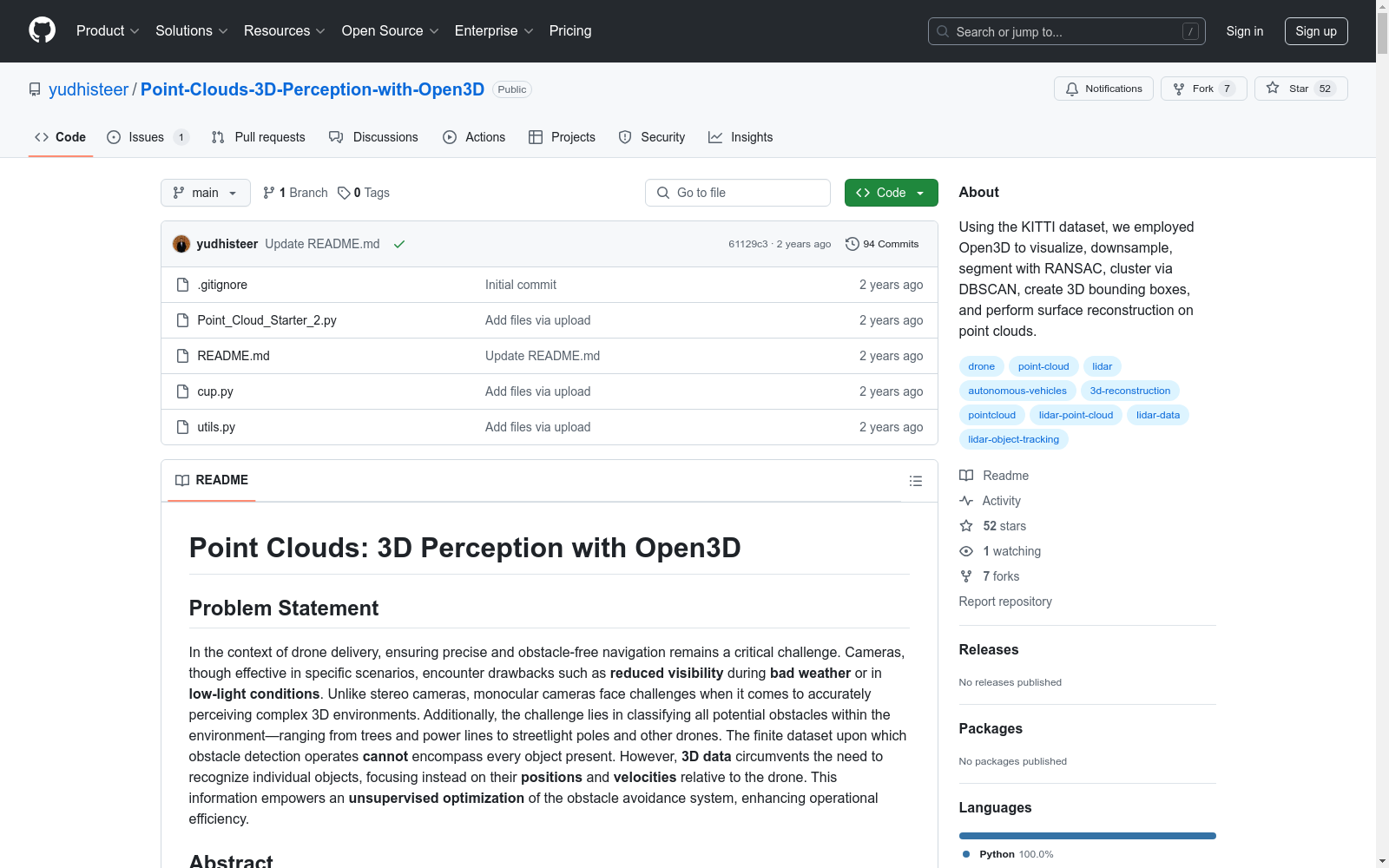Open the 94 Commits history link
Image resolution: width=1389 pixels, height=868 pixels.
point(882,244)
